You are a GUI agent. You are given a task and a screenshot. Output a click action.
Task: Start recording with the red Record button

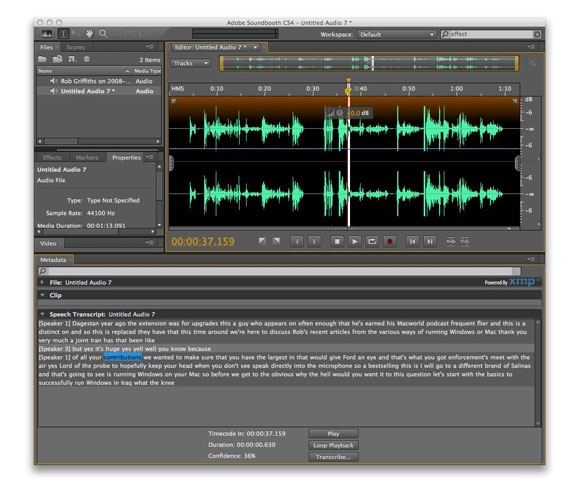(x=389, y=241)
